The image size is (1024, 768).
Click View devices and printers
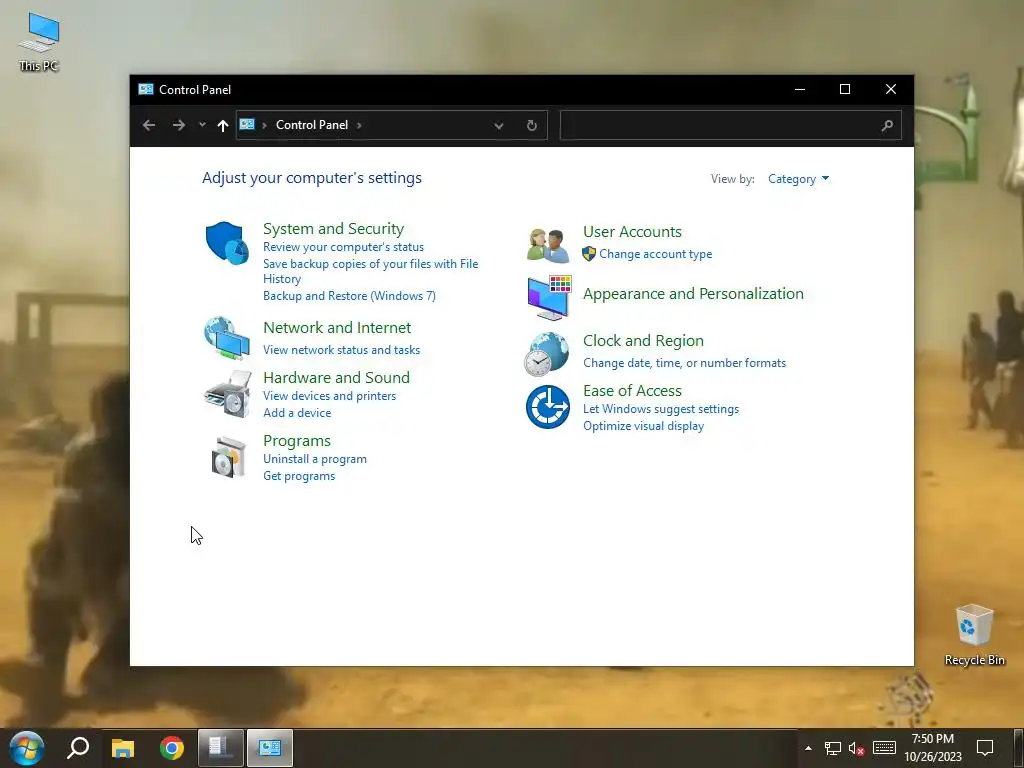[329, 396]
